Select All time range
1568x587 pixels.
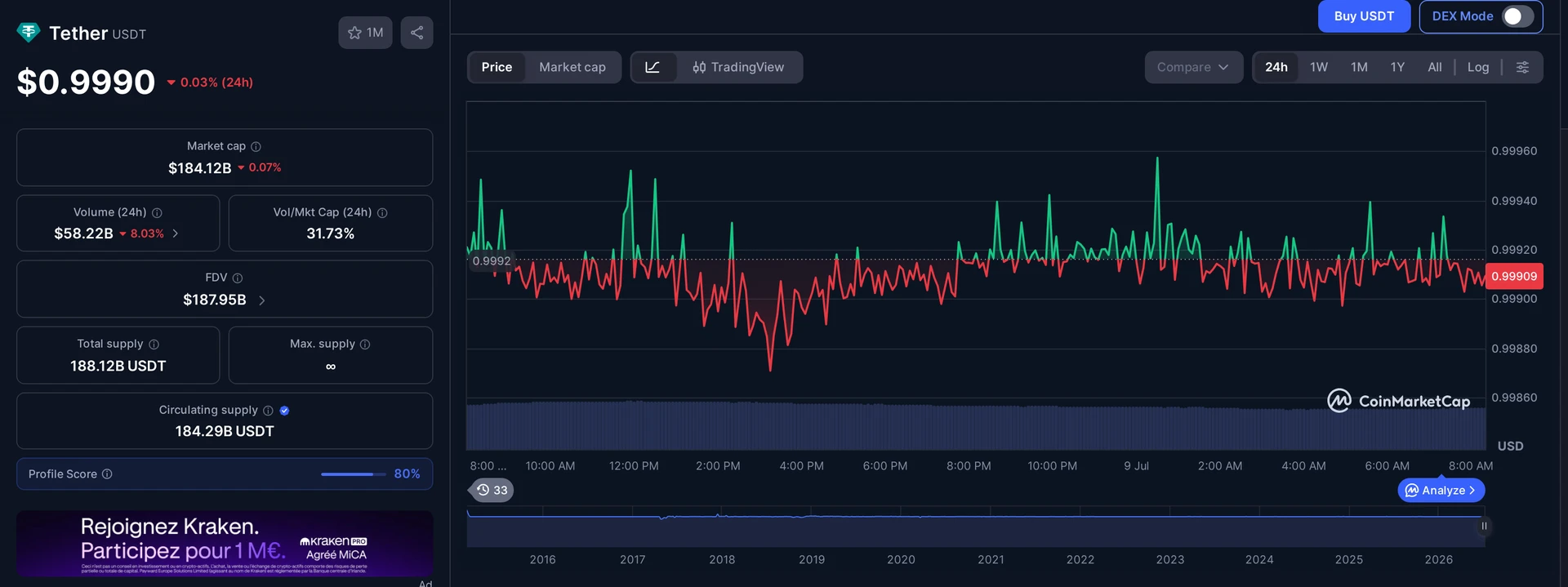[x=1435, y=67]
